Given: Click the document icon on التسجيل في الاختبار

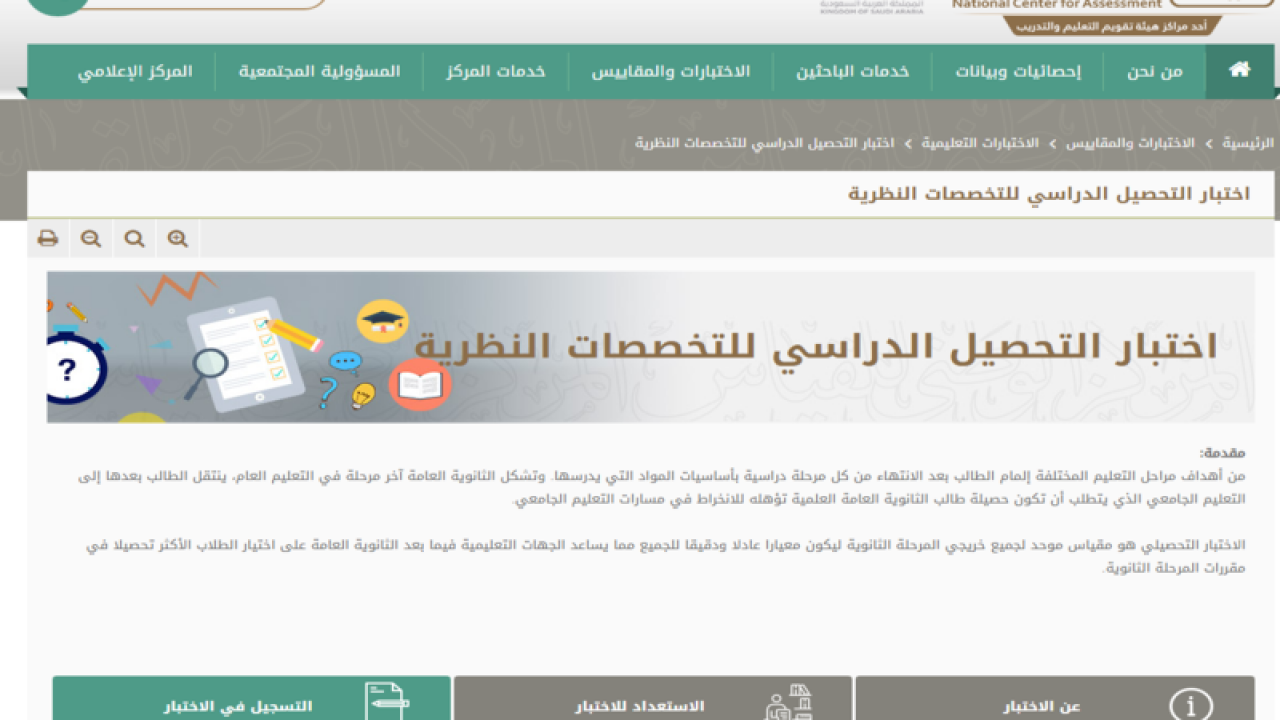Looking at the screenshot, I should (386, 702).
